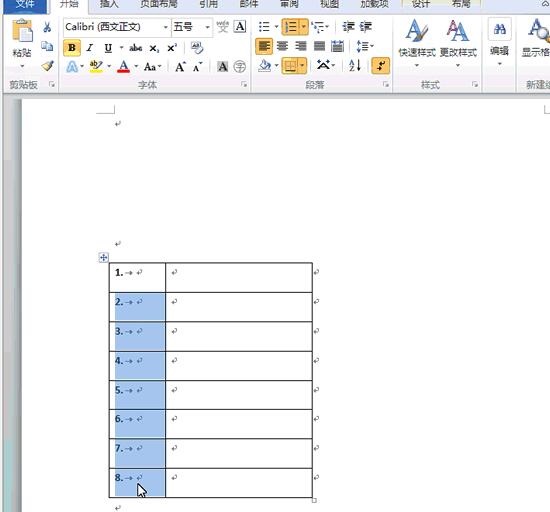The height and width of the screenshot is (512, 550).
Task: Open highlight color dropdown arrow
Action: pyautogui.click(x=109, y=66)
